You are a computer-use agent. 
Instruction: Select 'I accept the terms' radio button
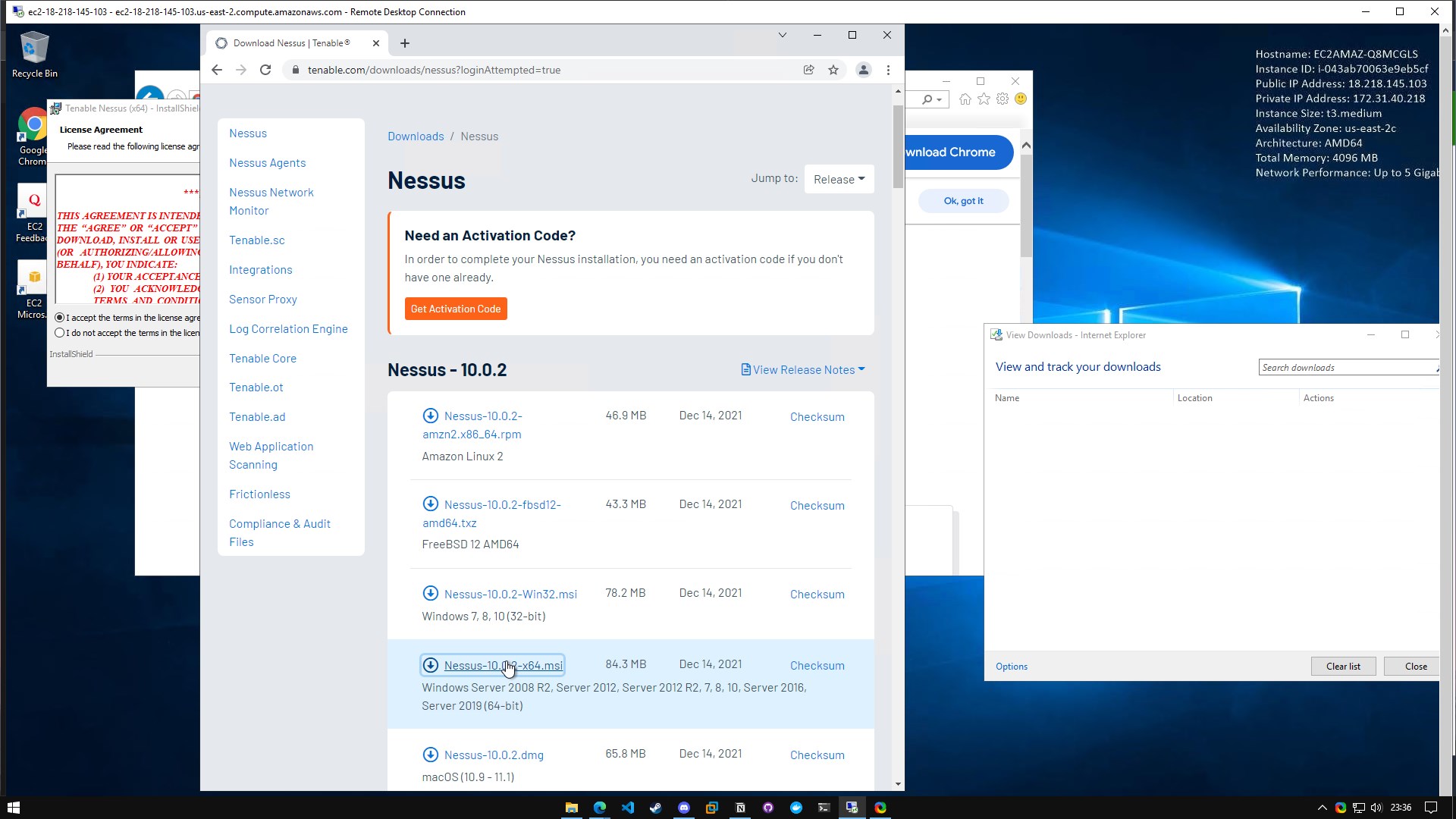pos(60,318)
